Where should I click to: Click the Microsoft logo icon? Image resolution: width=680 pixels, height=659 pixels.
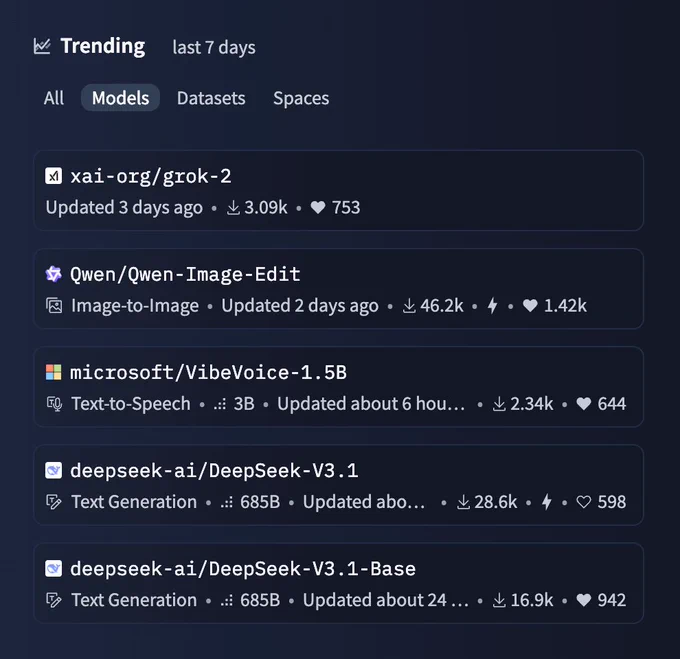tap(54, 372)
